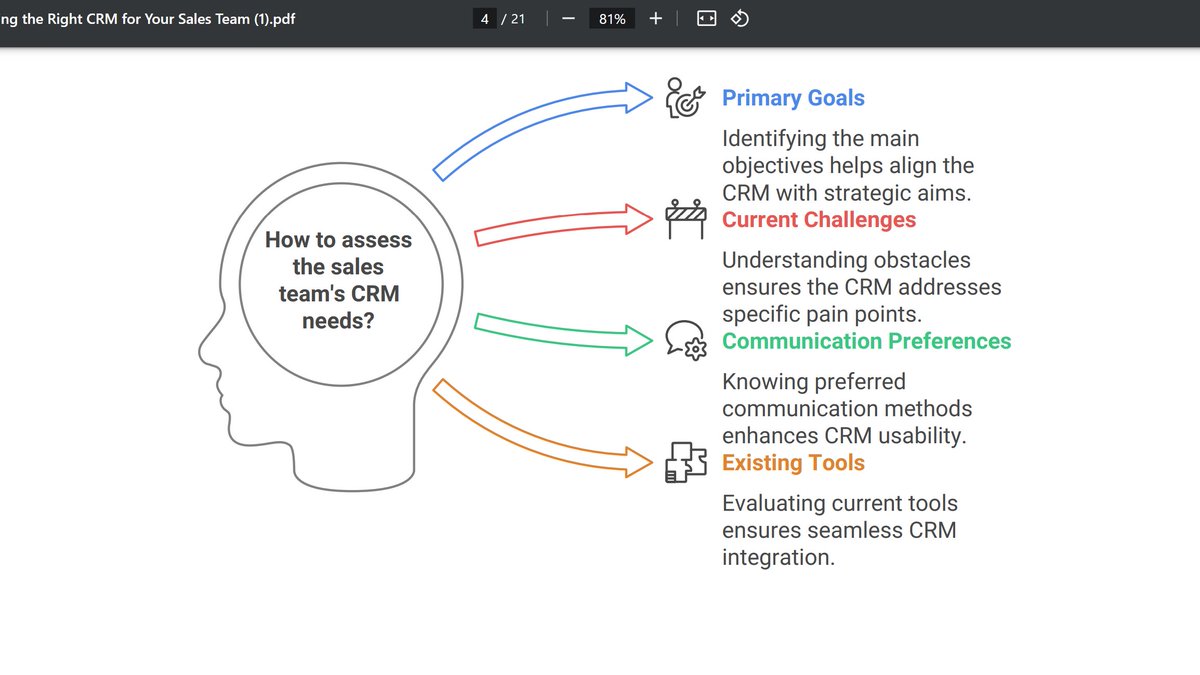1200x675 pixels.
Task: Click the zoom in plus button
Action: 656,19
